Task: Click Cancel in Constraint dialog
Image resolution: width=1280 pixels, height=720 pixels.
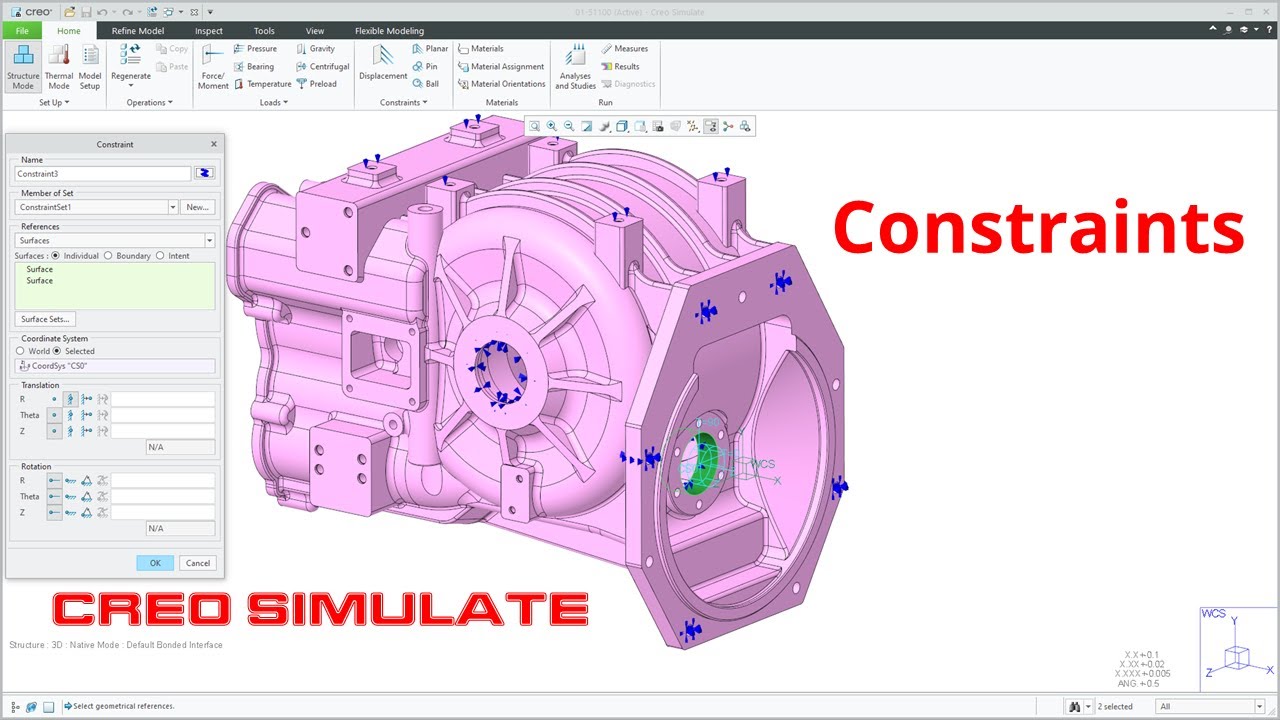Action: coord(198,563)
